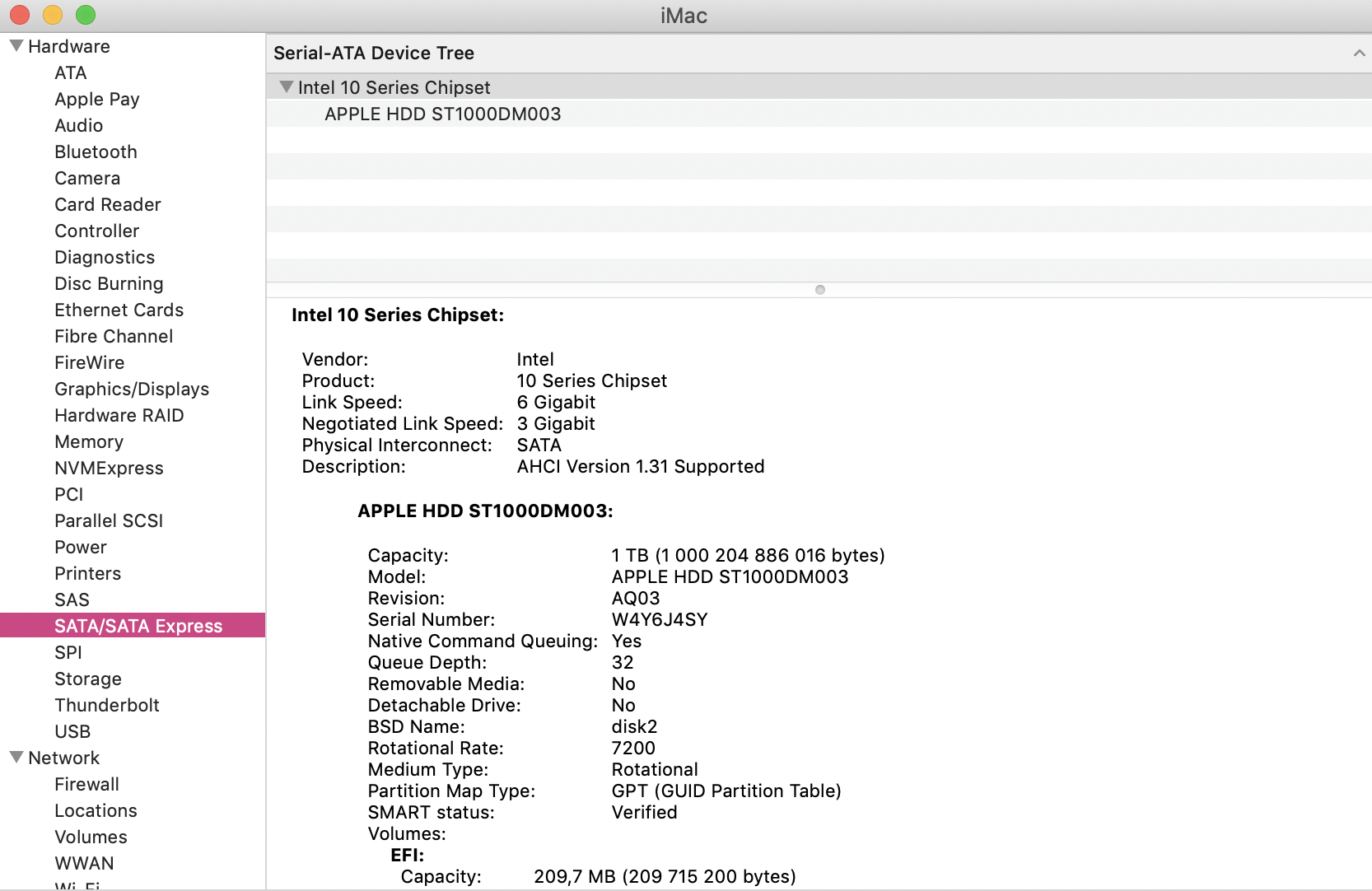Select Parallel SCSI in the sidebar
Viewport: 1372px width, 891px height.
tap(109, 520)
